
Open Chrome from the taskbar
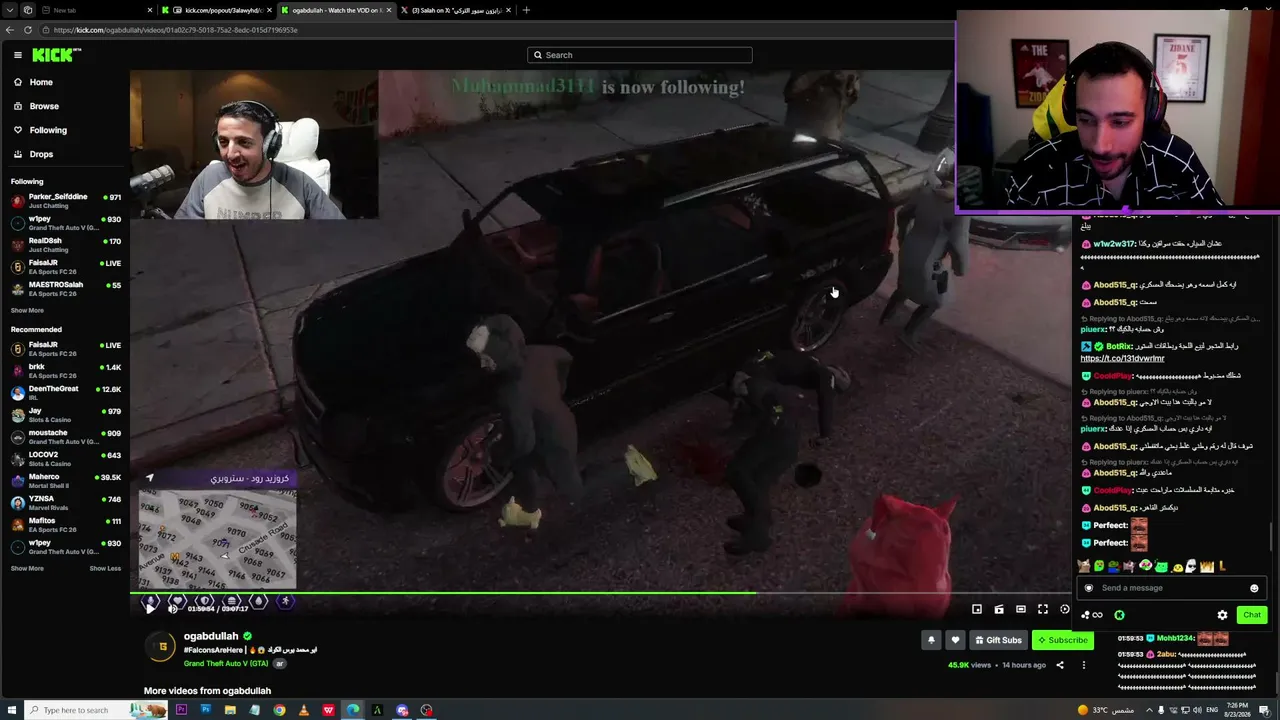pyautogui.click(x=279, y=710)
